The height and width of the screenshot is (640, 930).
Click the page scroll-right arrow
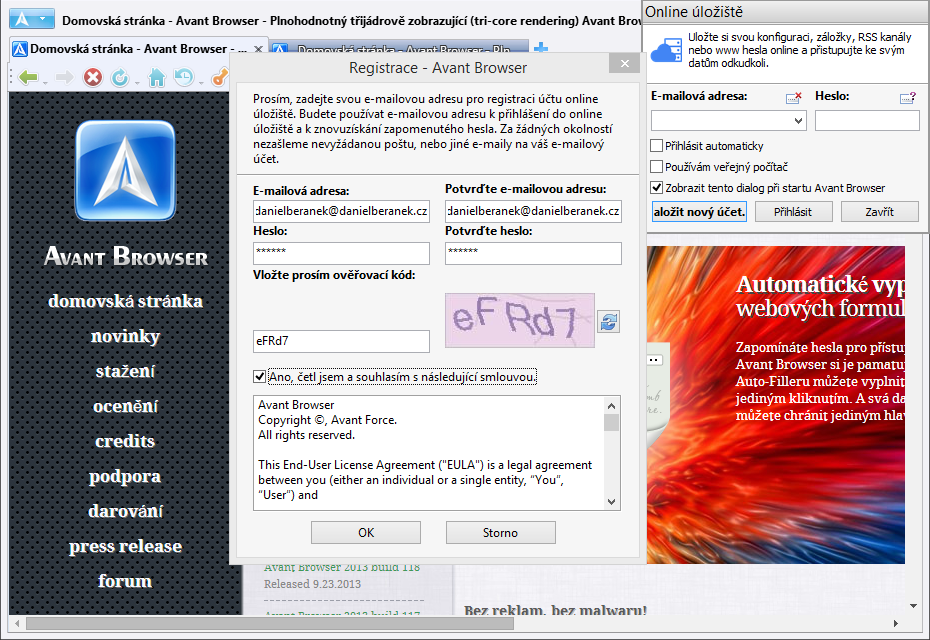click(896, 623)
